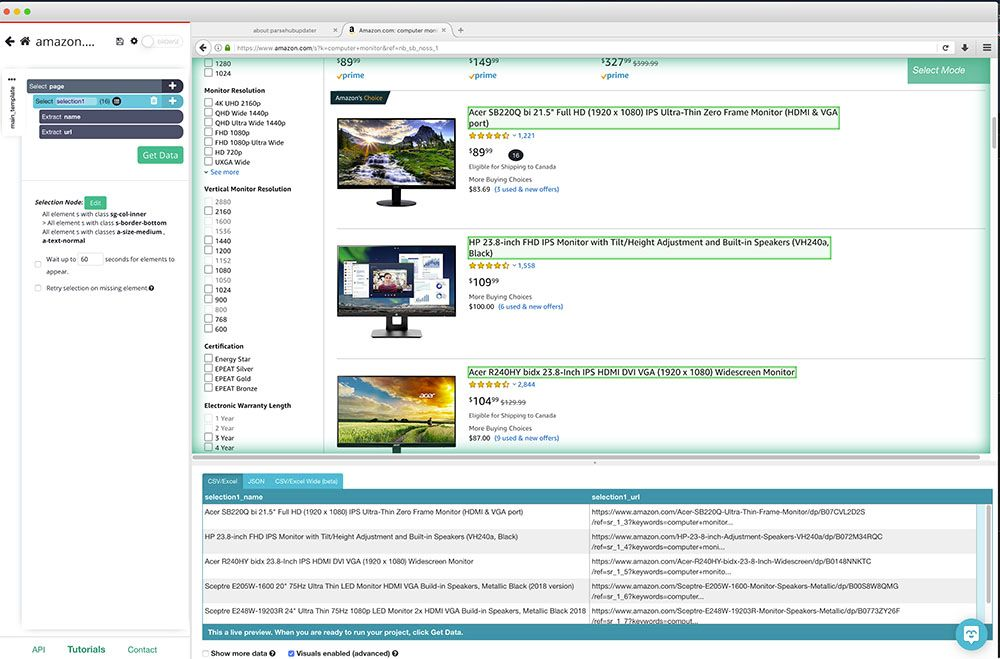Click the Select Mode button
This screenshot has height=659, width=1000.
click(x=948, y=70)
